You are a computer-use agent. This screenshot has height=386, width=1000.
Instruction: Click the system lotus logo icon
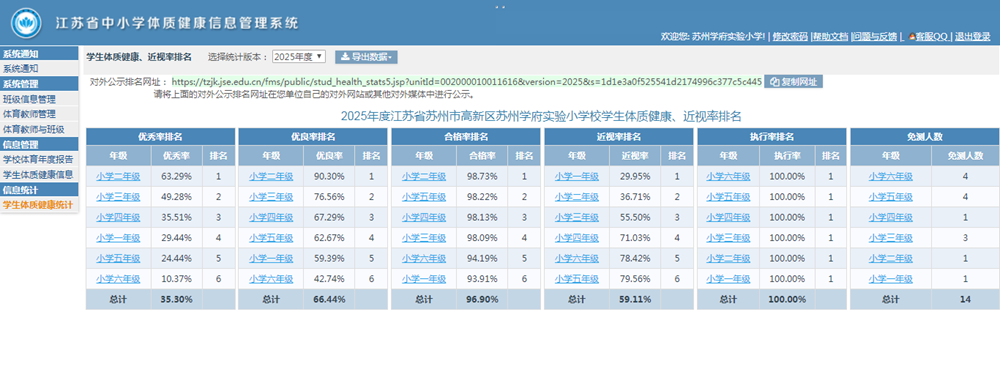[x=25, y=22]
